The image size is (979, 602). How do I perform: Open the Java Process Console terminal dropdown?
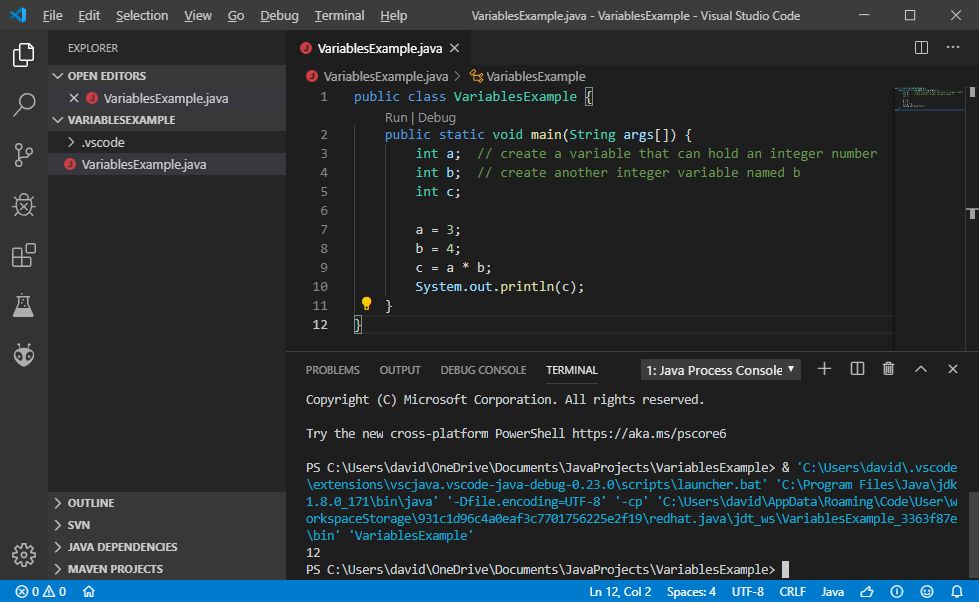click(721, 370)
